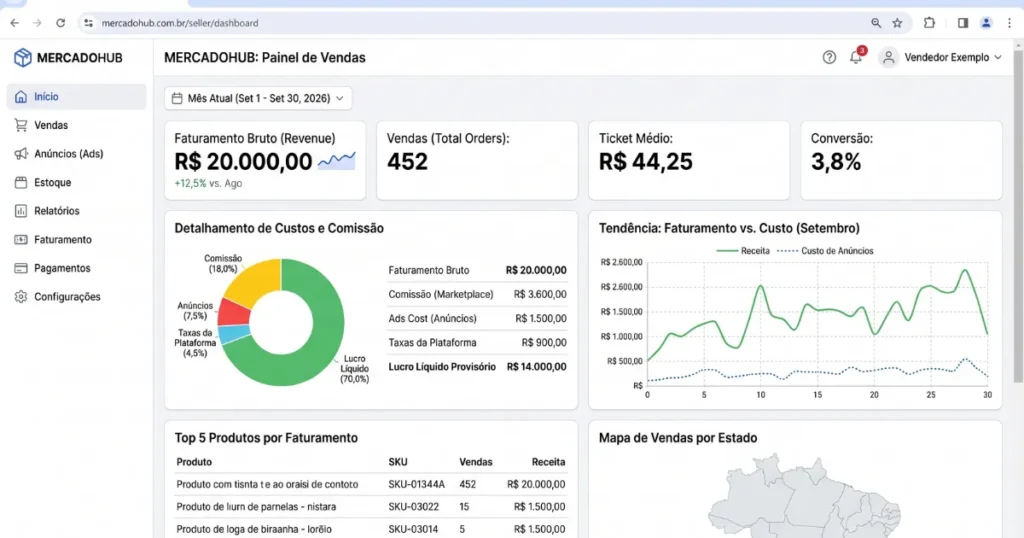Click the +12,5% vs. Ago indicator
The image size is (1024, 538).
pos(208,183)
